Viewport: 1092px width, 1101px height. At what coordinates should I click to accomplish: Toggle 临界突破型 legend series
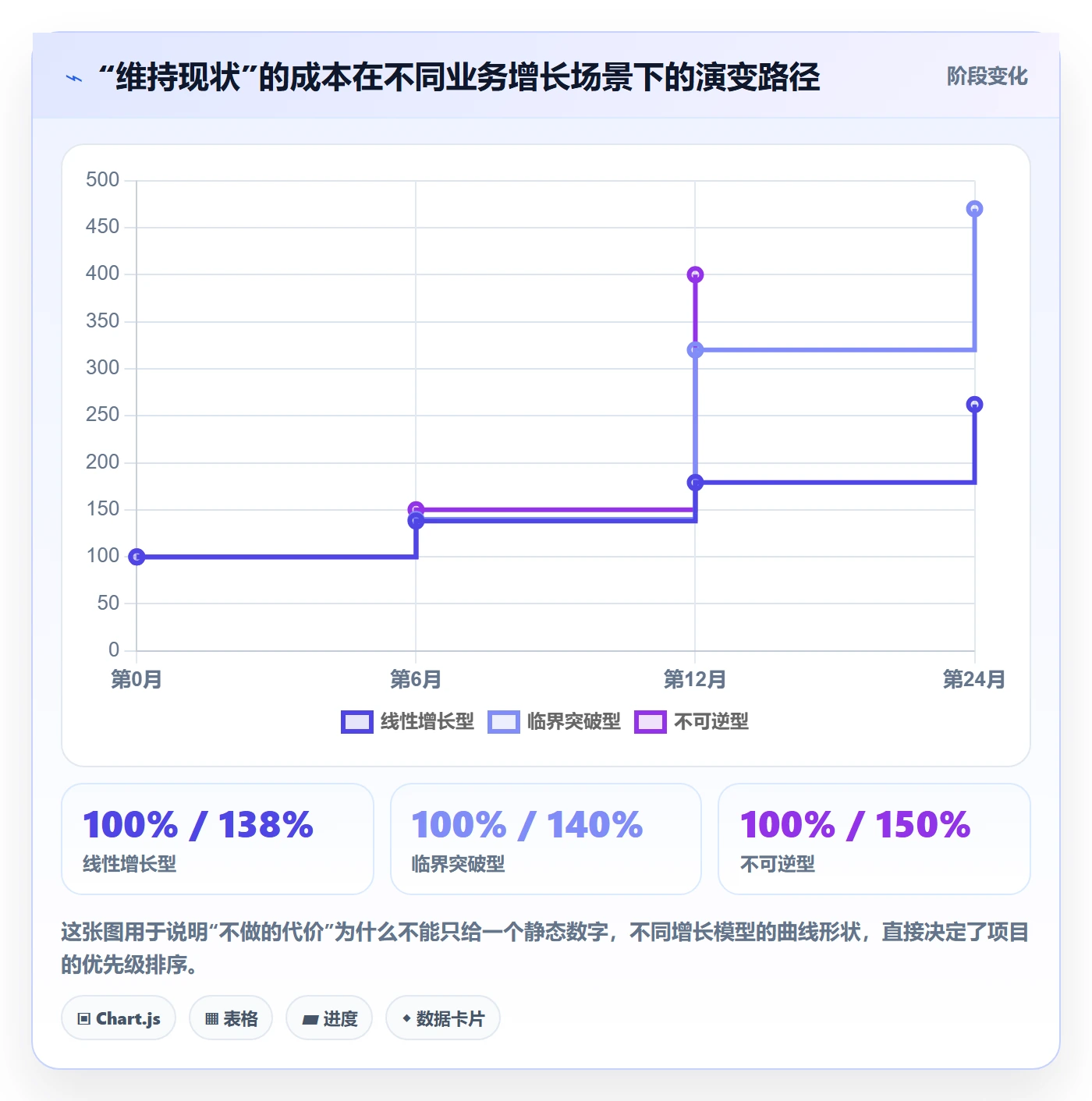(554, 722)
